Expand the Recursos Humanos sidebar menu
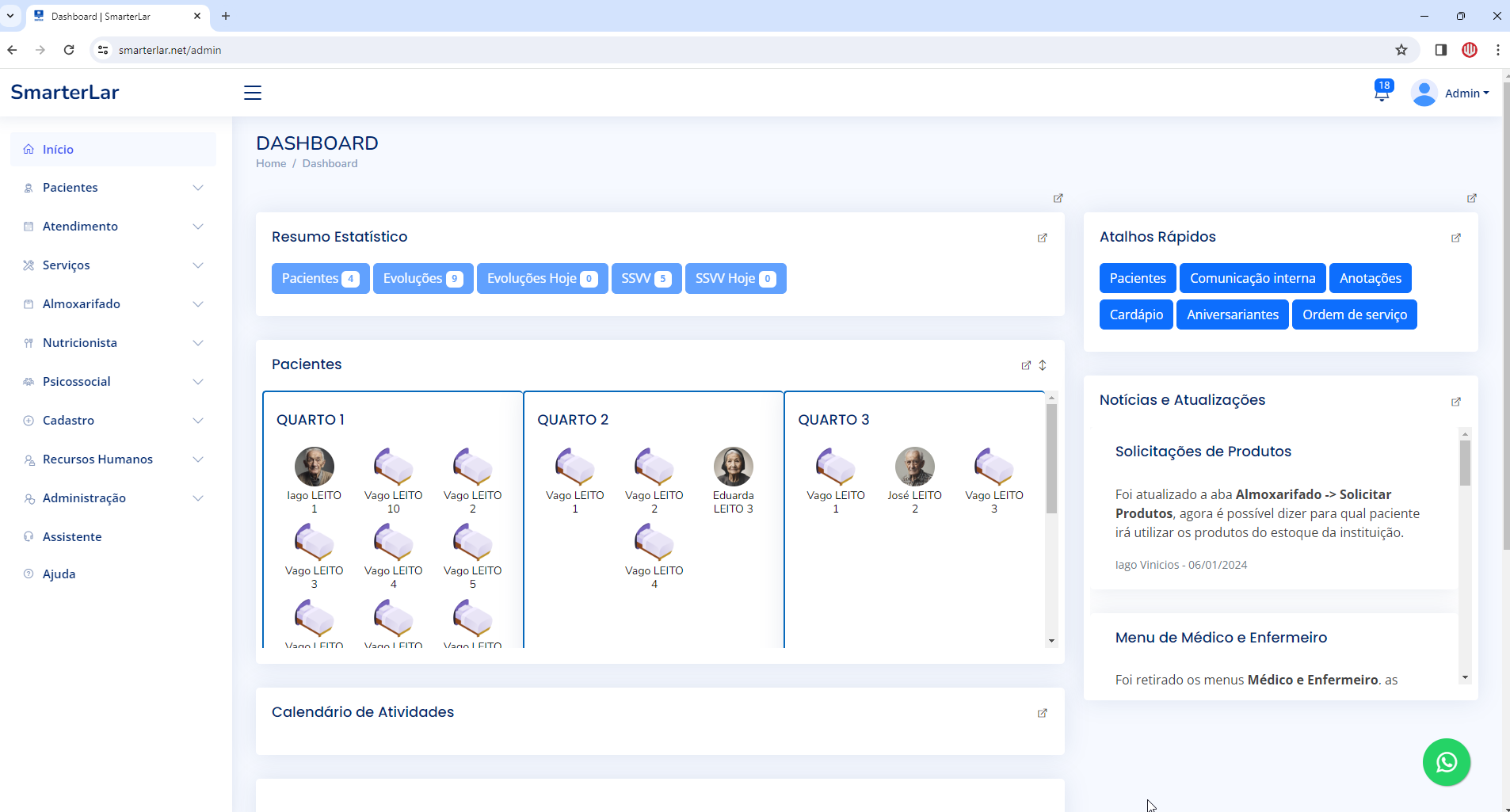Image resolution: width=1510 pixels, height=812 pixels. click(113, 459)
